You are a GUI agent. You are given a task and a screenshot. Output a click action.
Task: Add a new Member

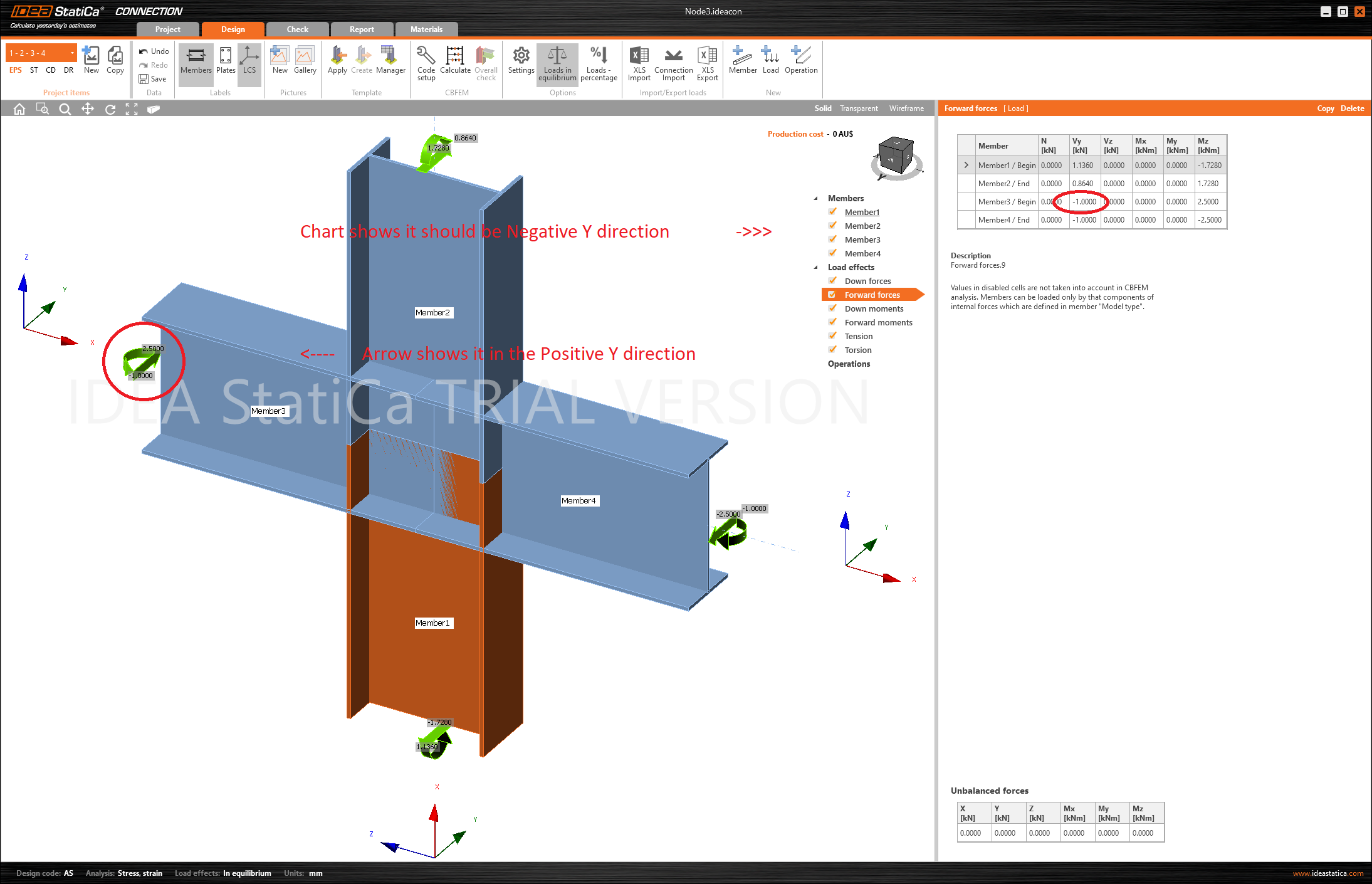click(743, 60)
